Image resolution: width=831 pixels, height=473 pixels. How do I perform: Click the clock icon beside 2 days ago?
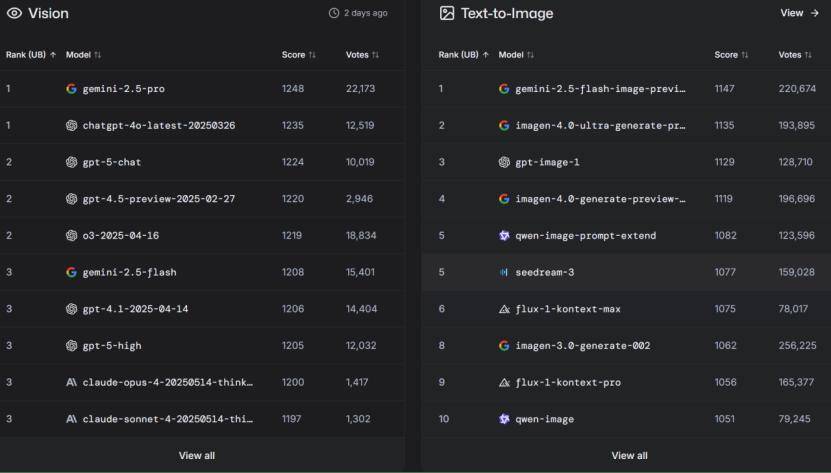coord(334,14)
